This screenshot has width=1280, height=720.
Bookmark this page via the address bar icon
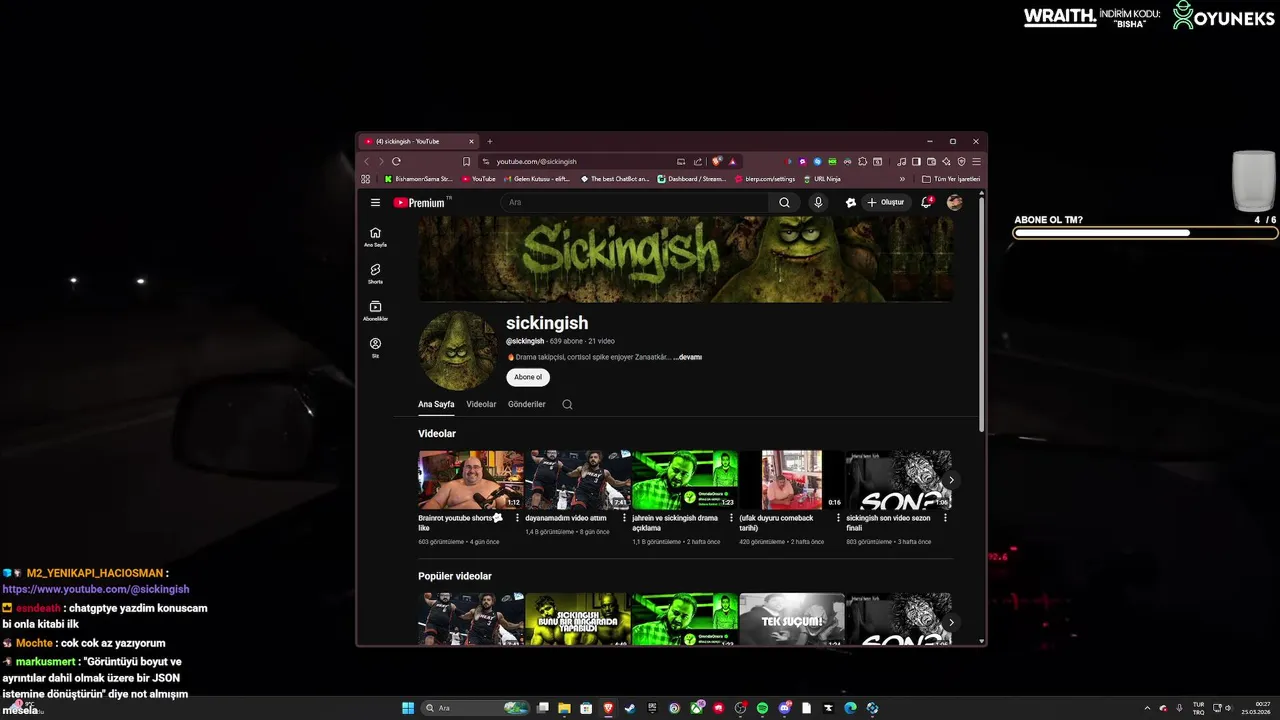point(466,161)
